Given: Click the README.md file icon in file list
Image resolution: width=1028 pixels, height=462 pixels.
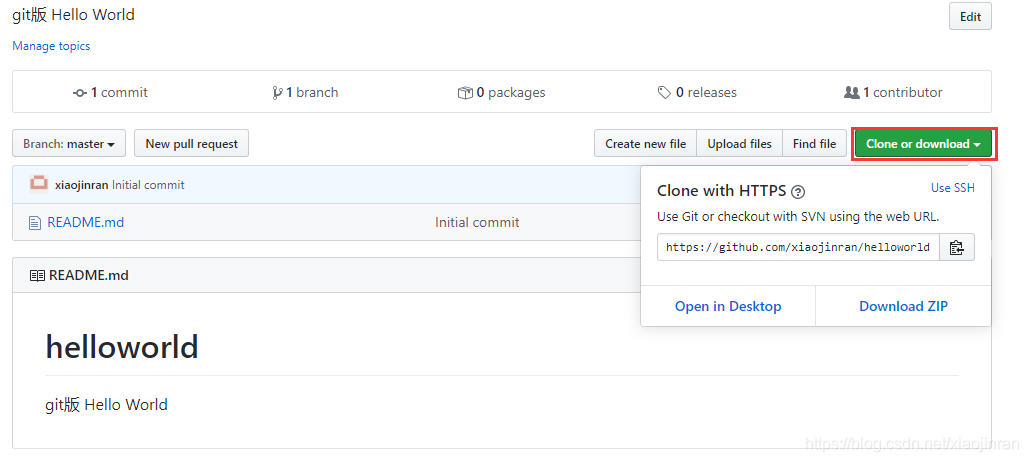Looking at the screenshot, I should point(35,223).
